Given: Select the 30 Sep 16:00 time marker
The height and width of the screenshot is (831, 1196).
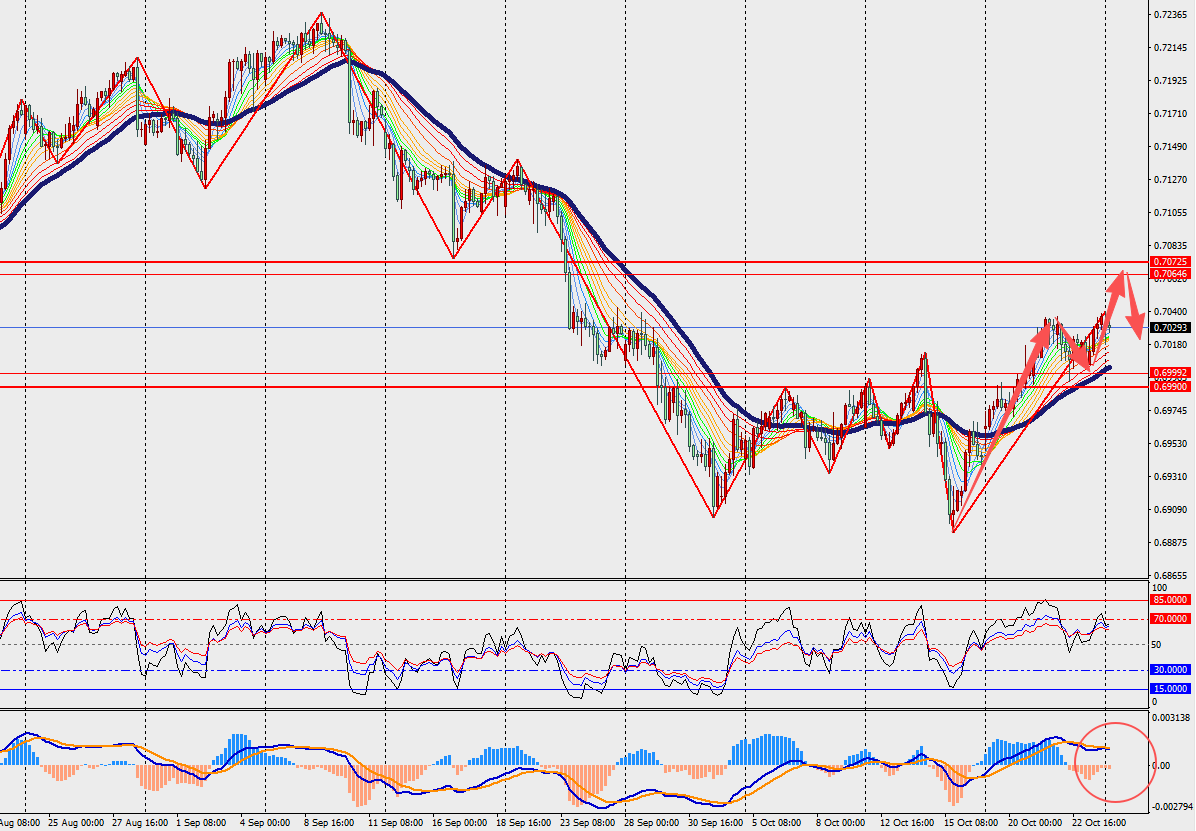Looking at the screenshot, I should click(x=716, y=823).
